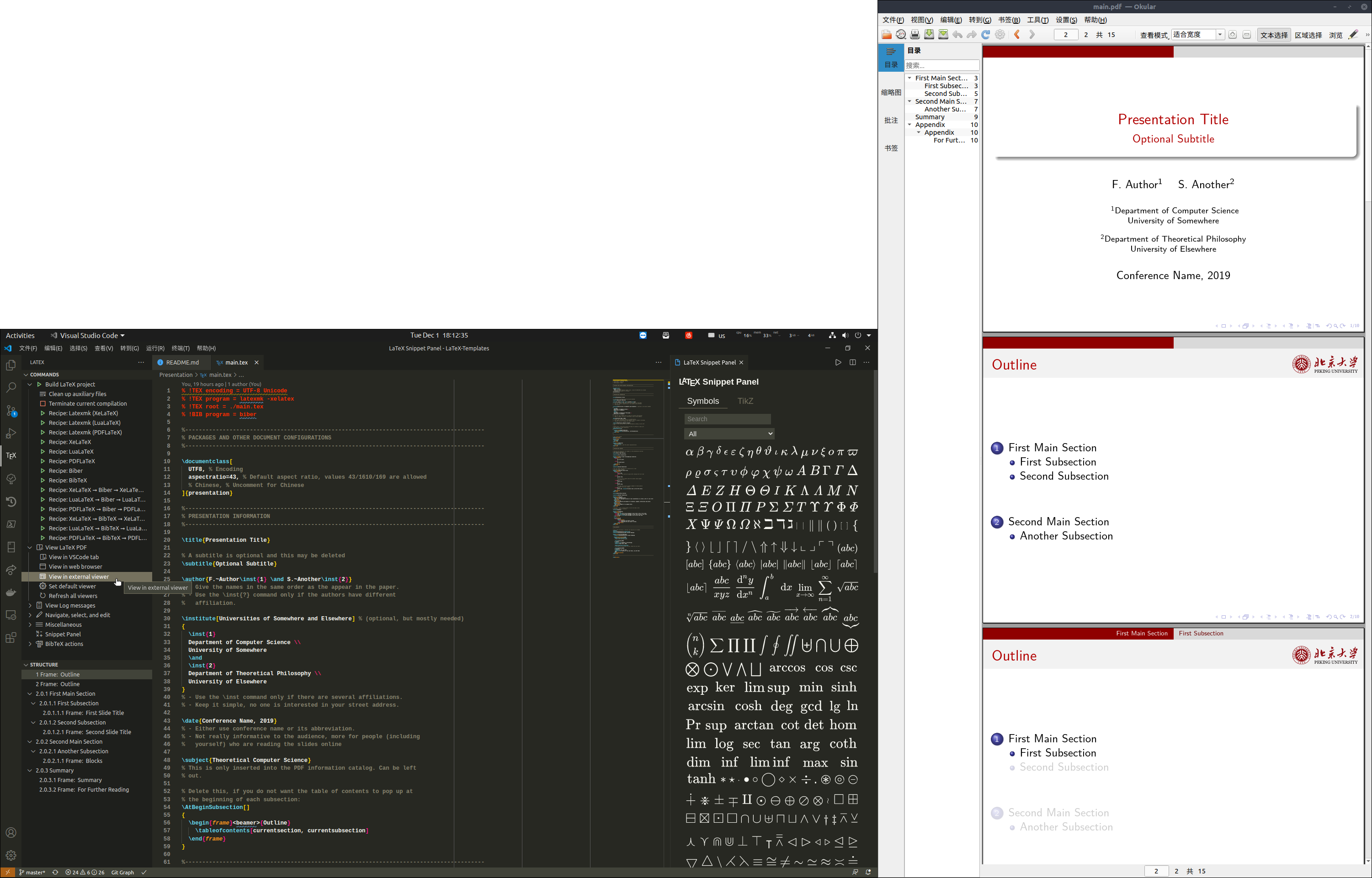Expand Navigate, select, and edit node

click(x=30, y=615)
